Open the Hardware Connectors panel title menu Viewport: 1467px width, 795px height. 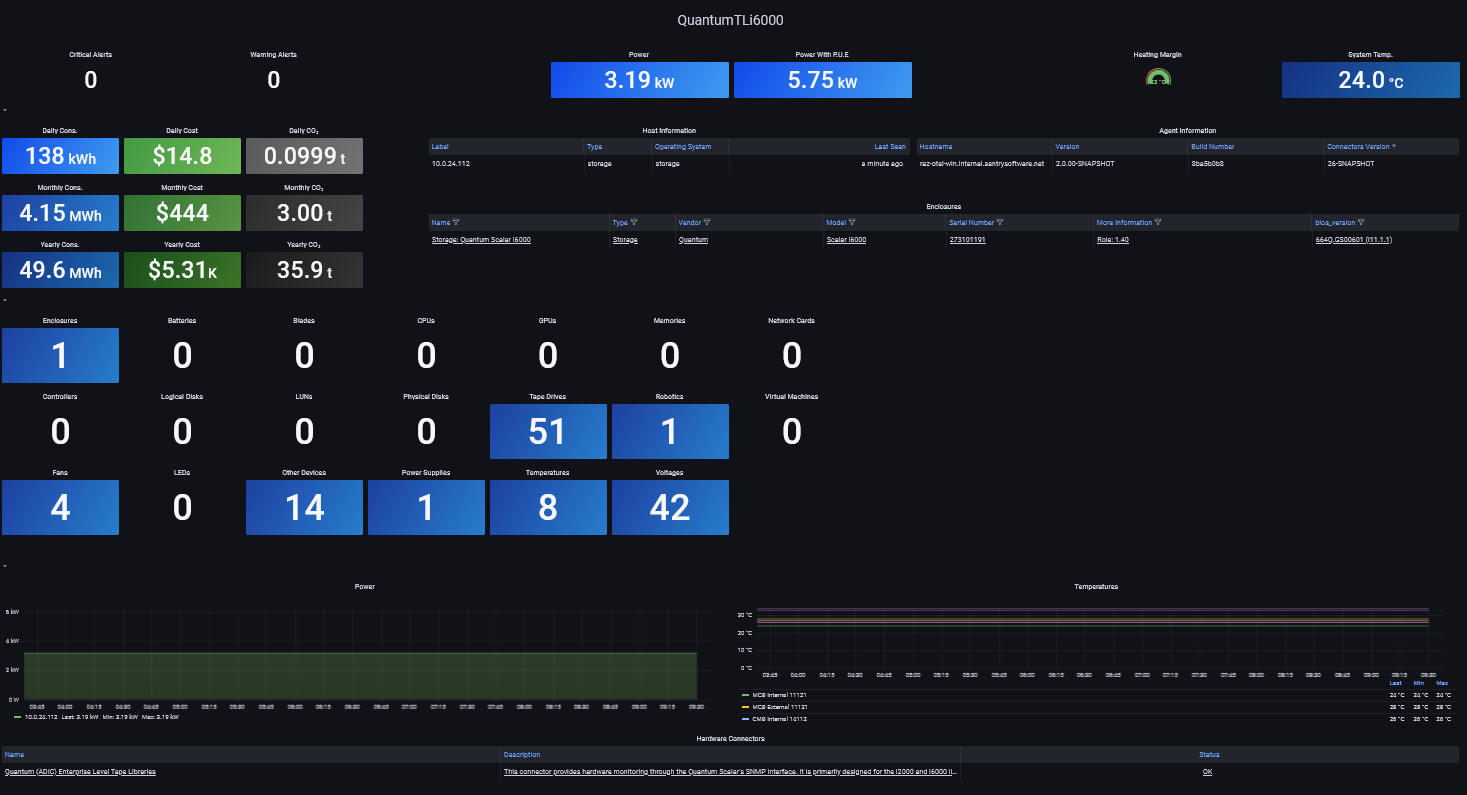pyautogui.click(x=730, y=738)
